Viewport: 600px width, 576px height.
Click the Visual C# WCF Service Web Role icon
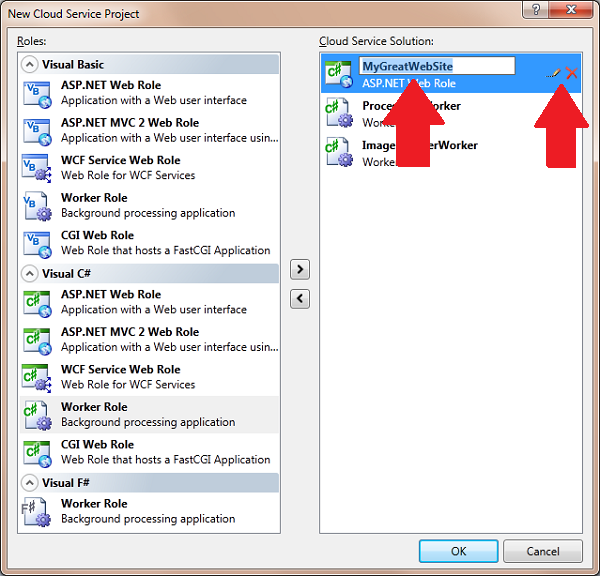36,377
